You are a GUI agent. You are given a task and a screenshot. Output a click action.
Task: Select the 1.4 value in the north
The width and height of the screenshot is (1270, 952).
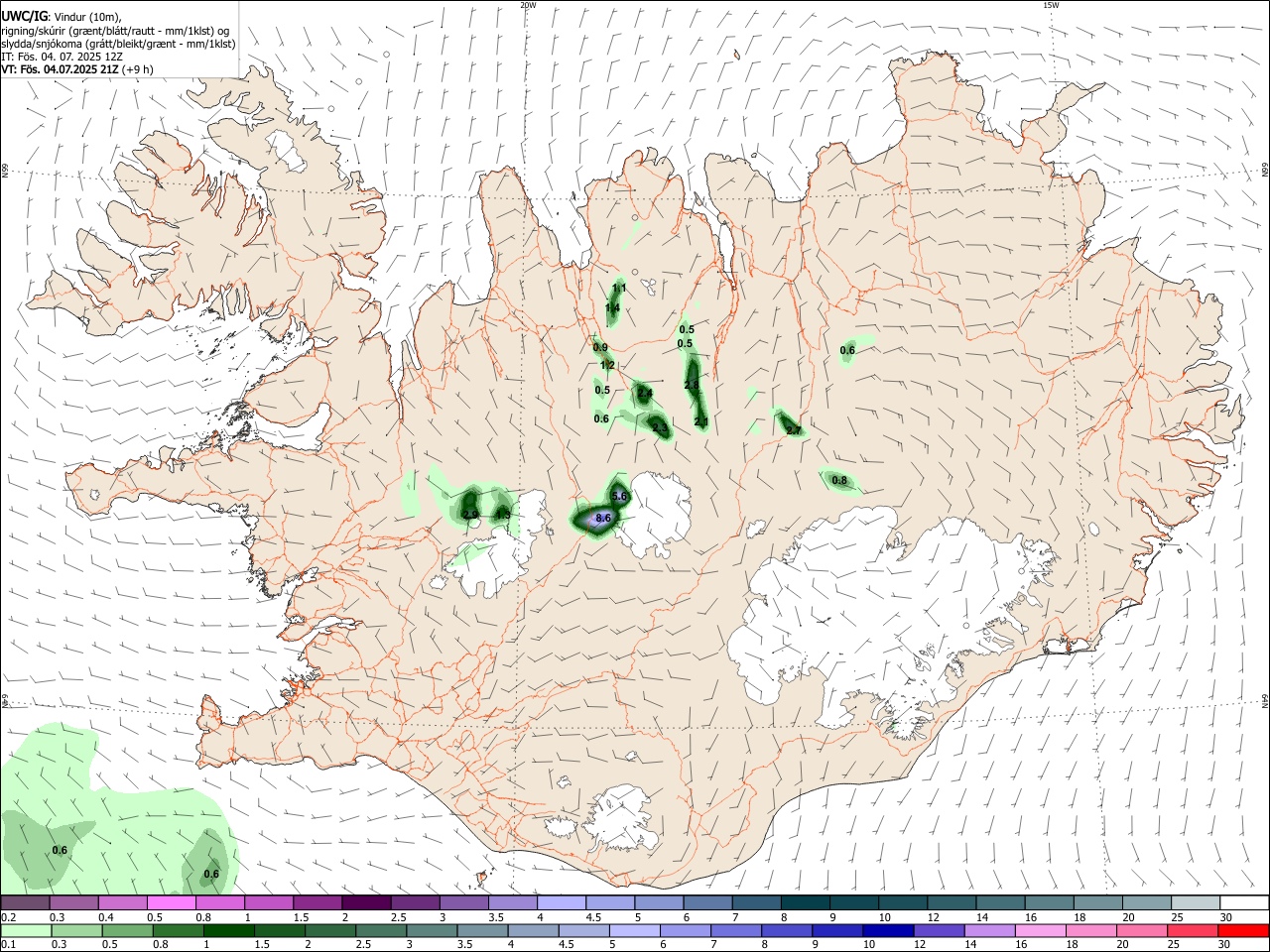tap(612, 308)
